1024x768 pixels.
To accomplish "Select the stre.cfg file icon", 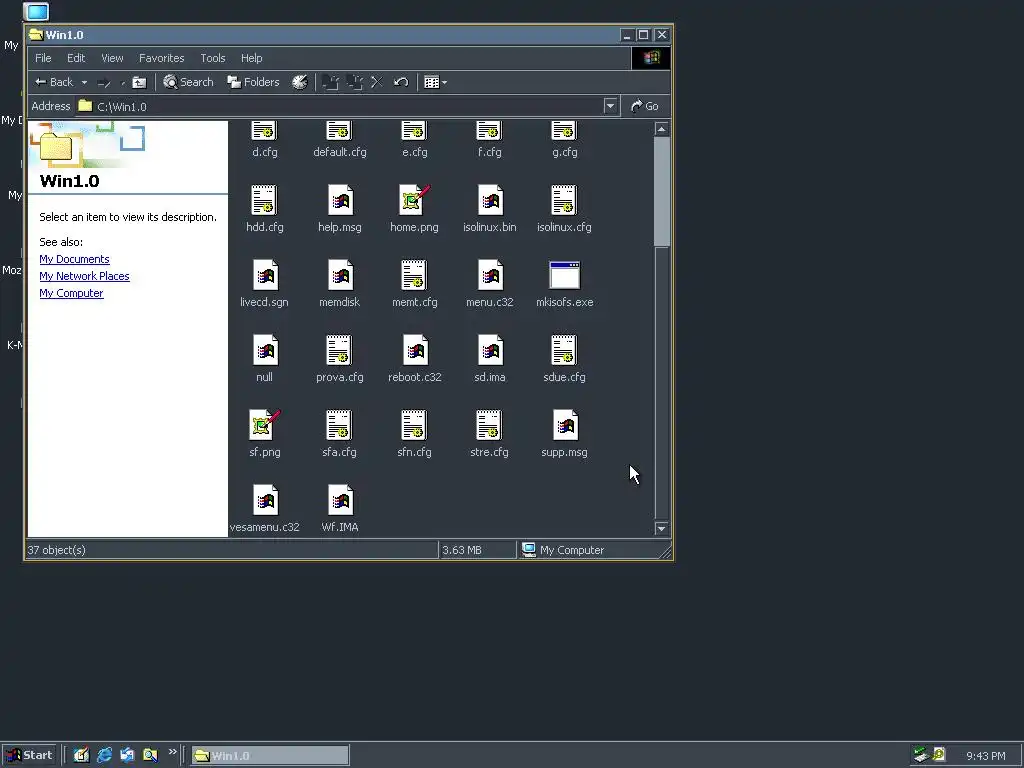I will point(489,426).
